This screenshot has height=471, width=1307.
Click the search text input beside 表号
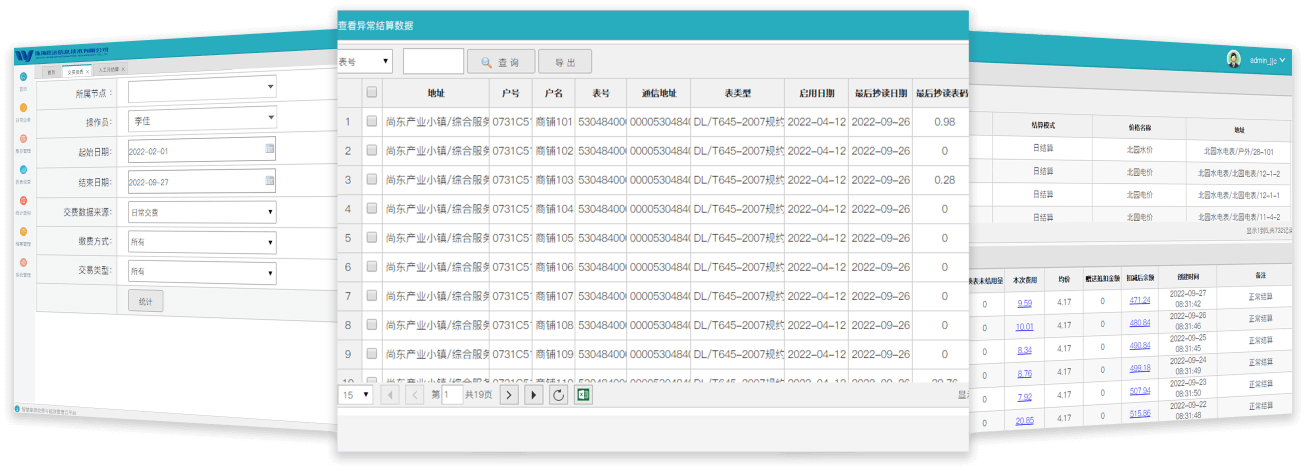click(433, 61)
